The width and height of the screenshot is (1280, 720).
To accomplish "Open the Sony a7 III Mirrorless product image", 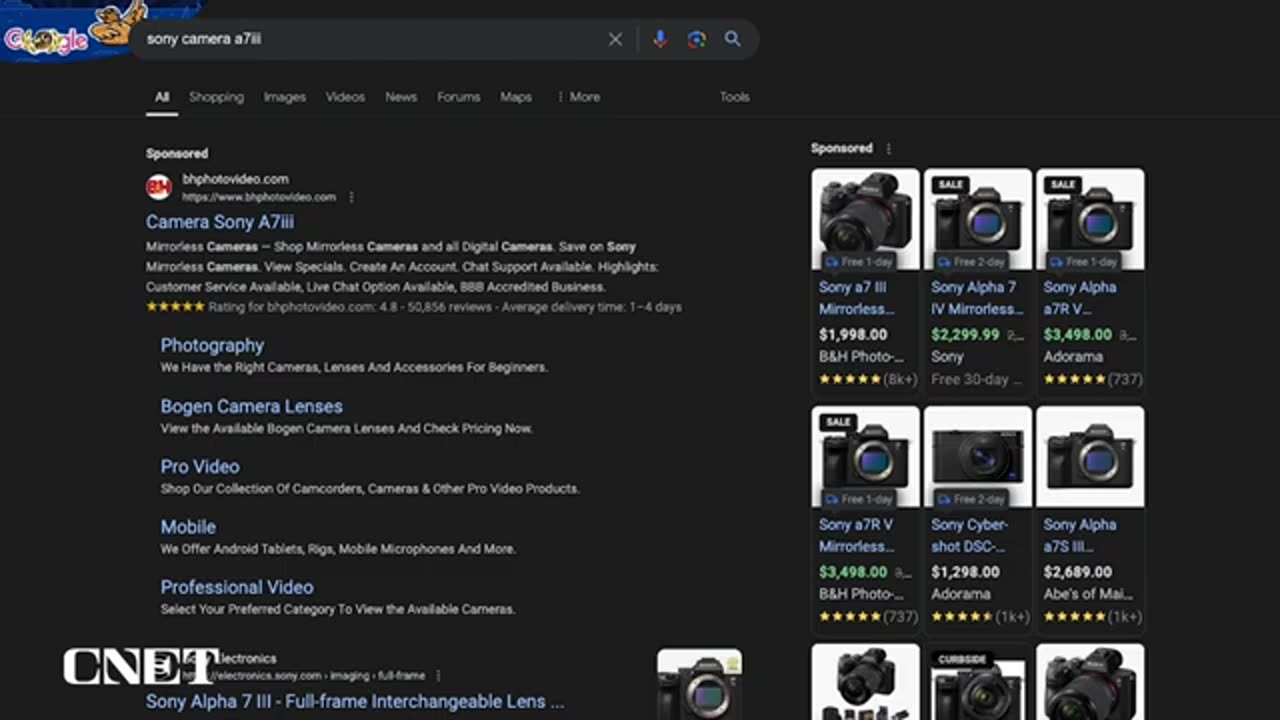I will pos(866,219).
